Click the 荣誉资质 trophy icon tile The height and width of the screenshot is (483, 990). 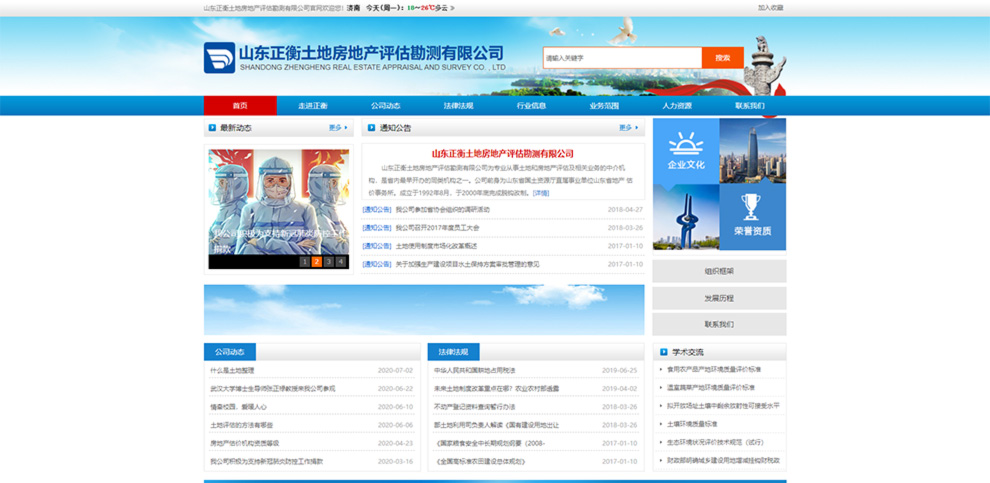point(753,217)
